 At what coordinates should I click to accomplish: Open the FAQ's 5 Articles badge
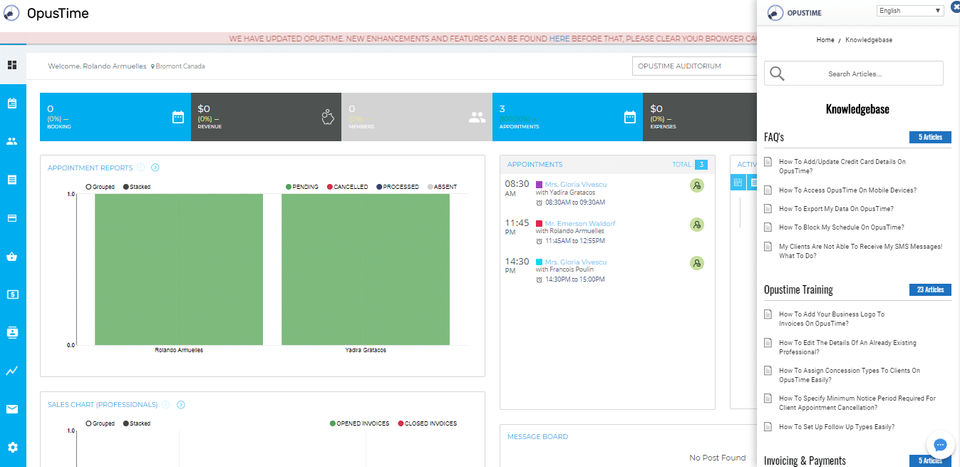click(930, 138)
